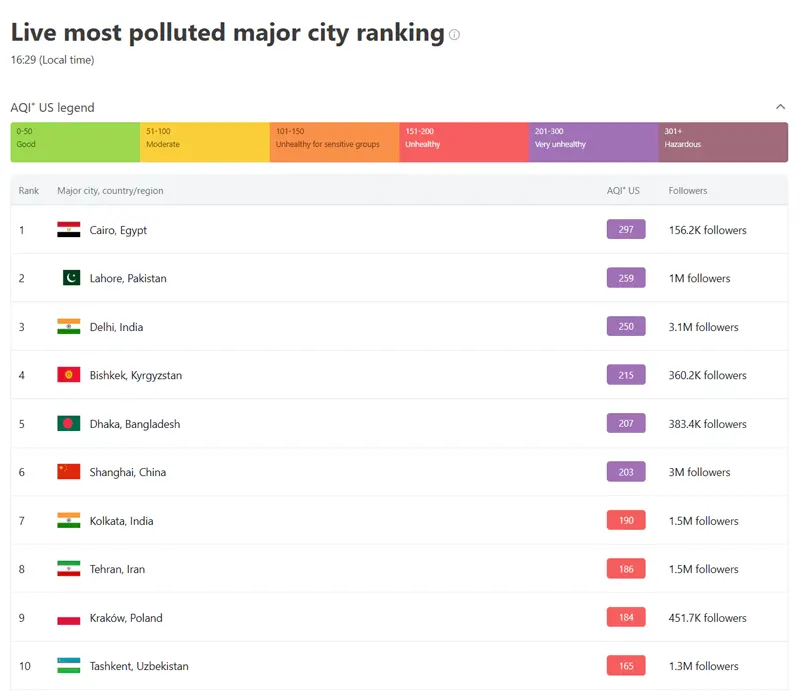Image resolution: width=800 pixels, height=691 pixels.
Task: Click the Hazardous 301+ legend block
Action: tap(723, 142)
